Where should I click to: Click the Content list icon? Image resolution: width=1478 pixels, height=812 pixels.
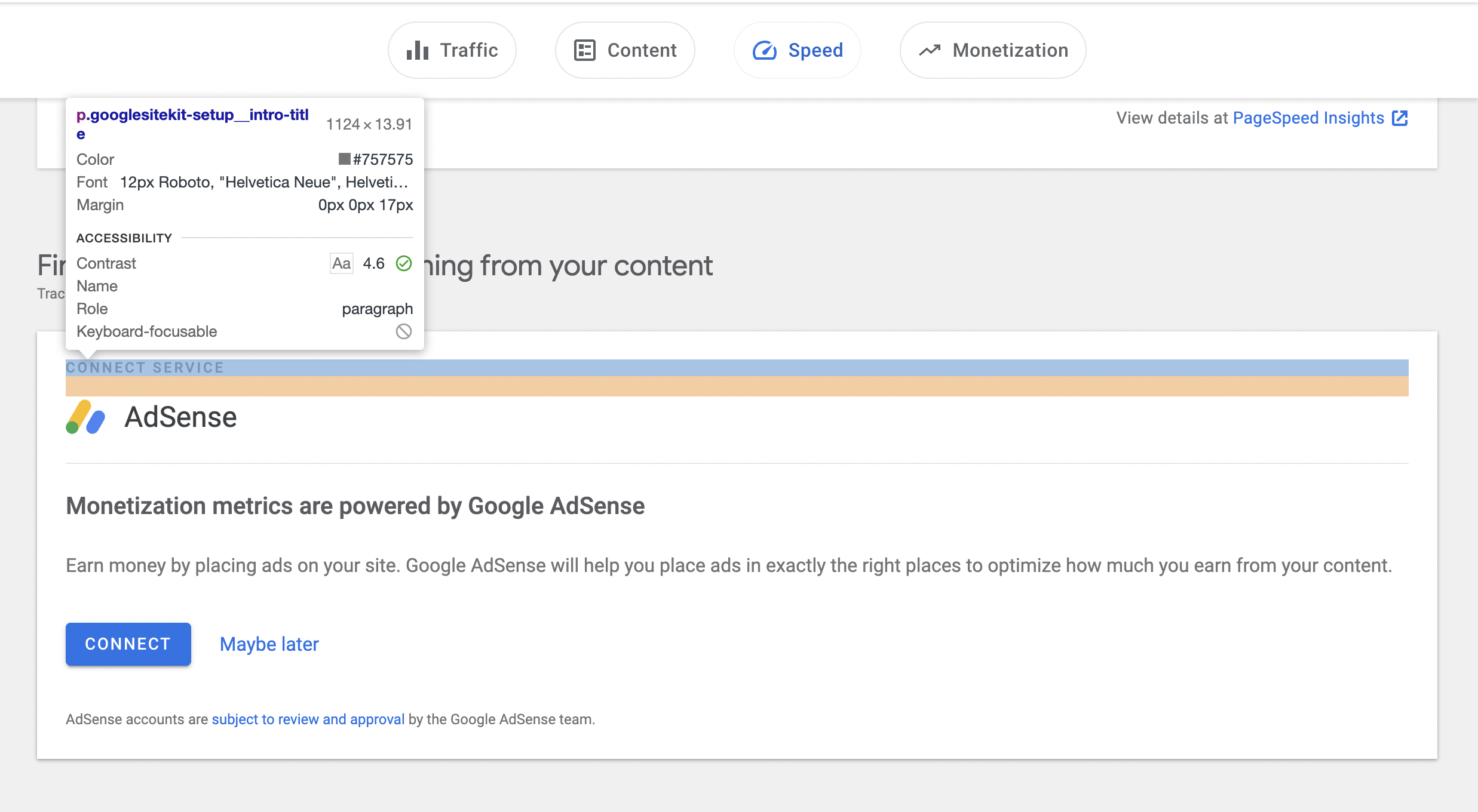(x=584, y=51)
